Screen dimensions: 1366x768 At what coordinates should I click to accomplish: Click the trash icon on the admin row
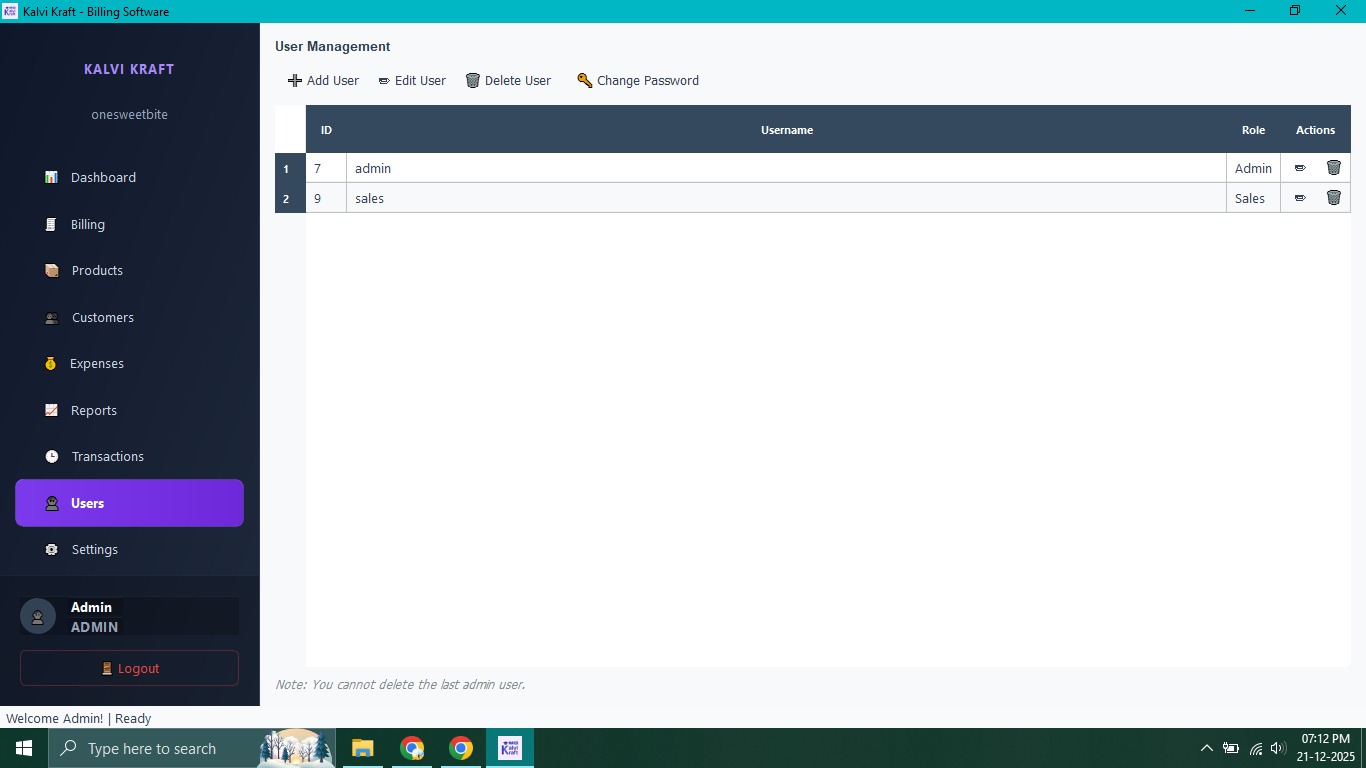click(1334, 167)
